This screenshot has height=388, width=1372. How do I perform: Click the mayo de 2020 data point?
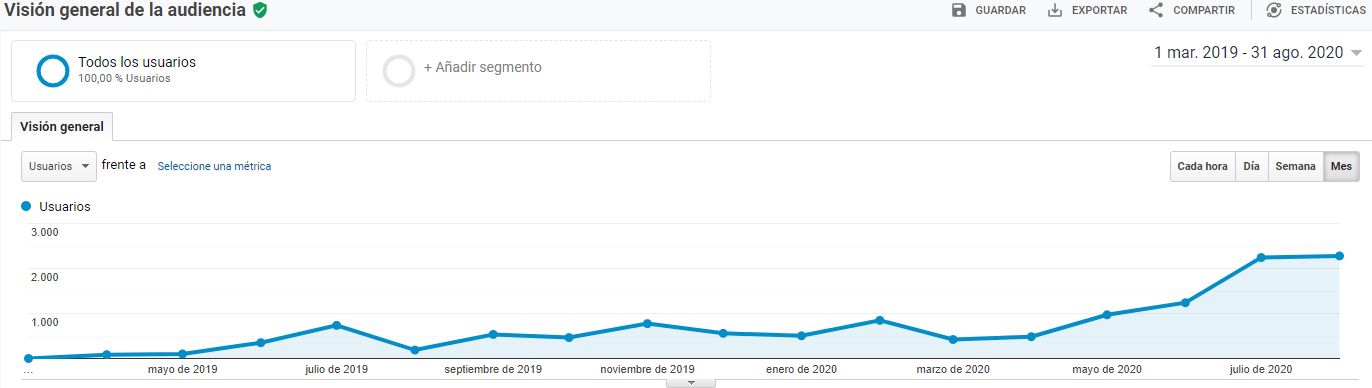pos(1107,315)
